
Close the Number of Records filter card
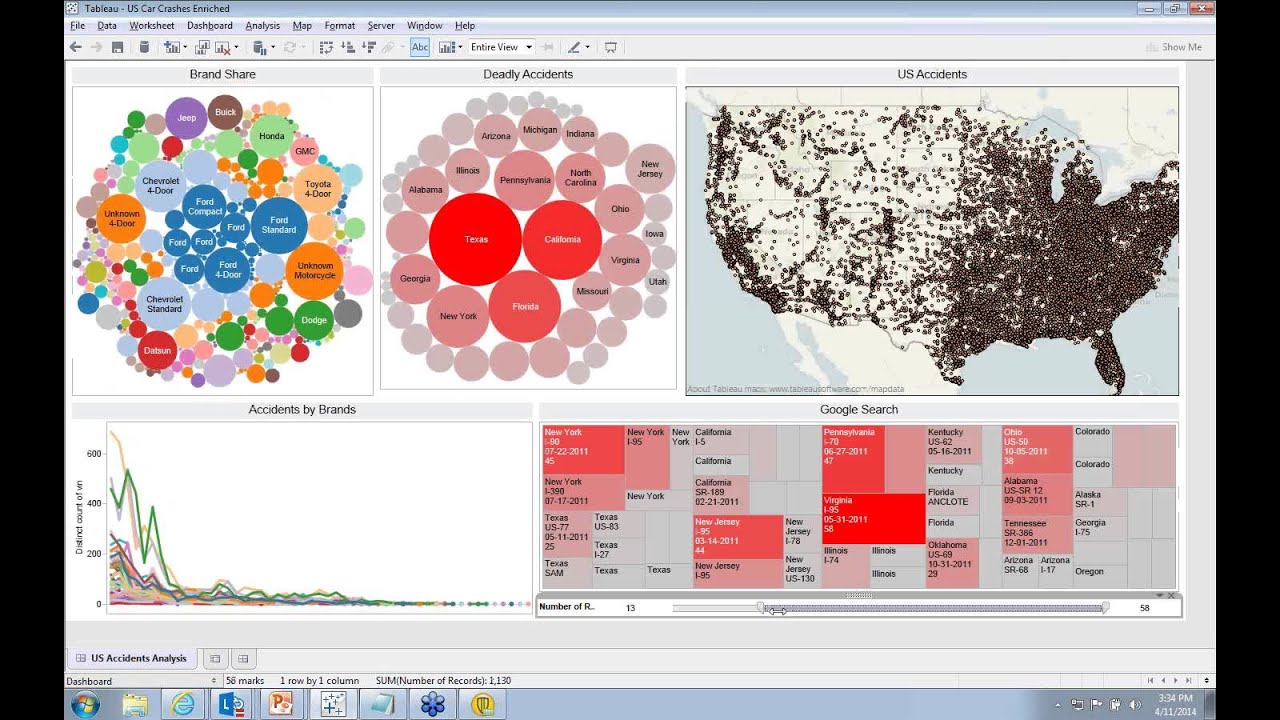click(1171, 596)
